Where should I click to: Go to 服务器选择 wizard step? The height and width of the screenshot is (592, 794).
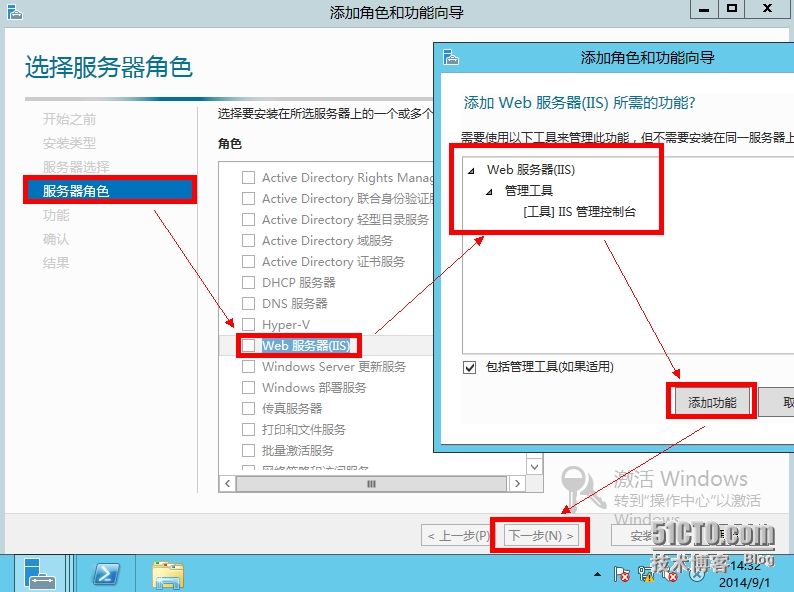pos(76,167)
